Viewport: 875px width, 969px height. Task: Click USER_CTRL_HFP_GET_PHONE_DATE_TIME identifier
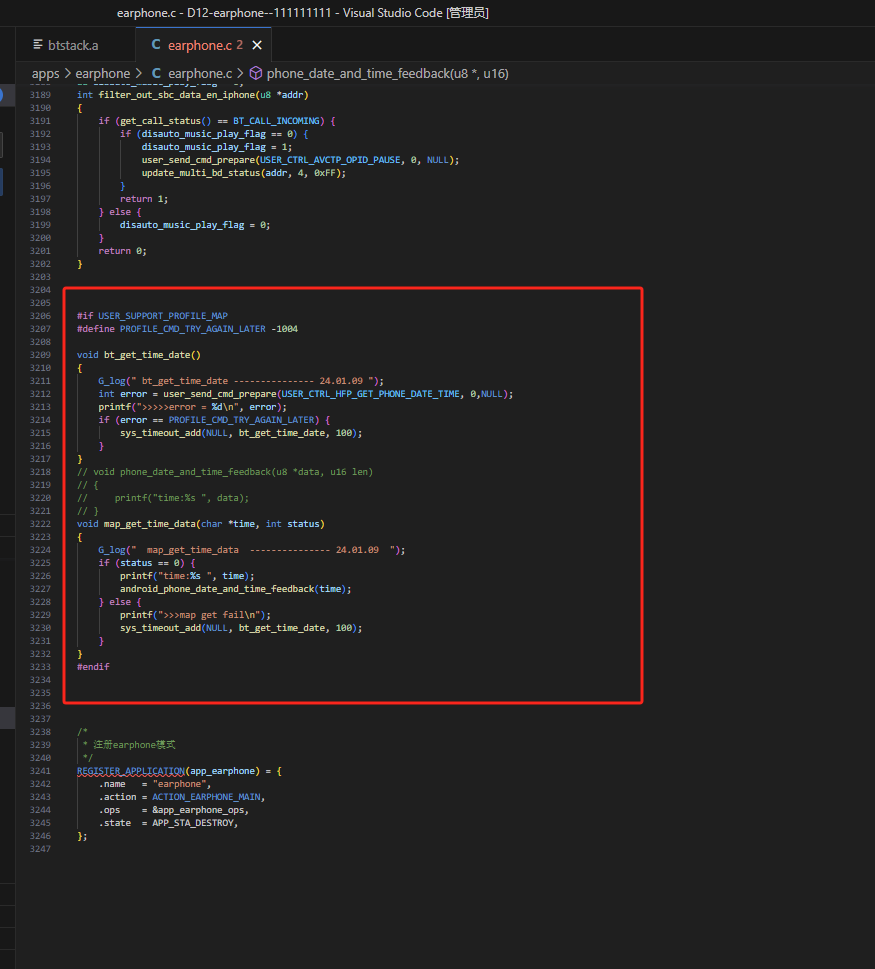click(370, 394)
